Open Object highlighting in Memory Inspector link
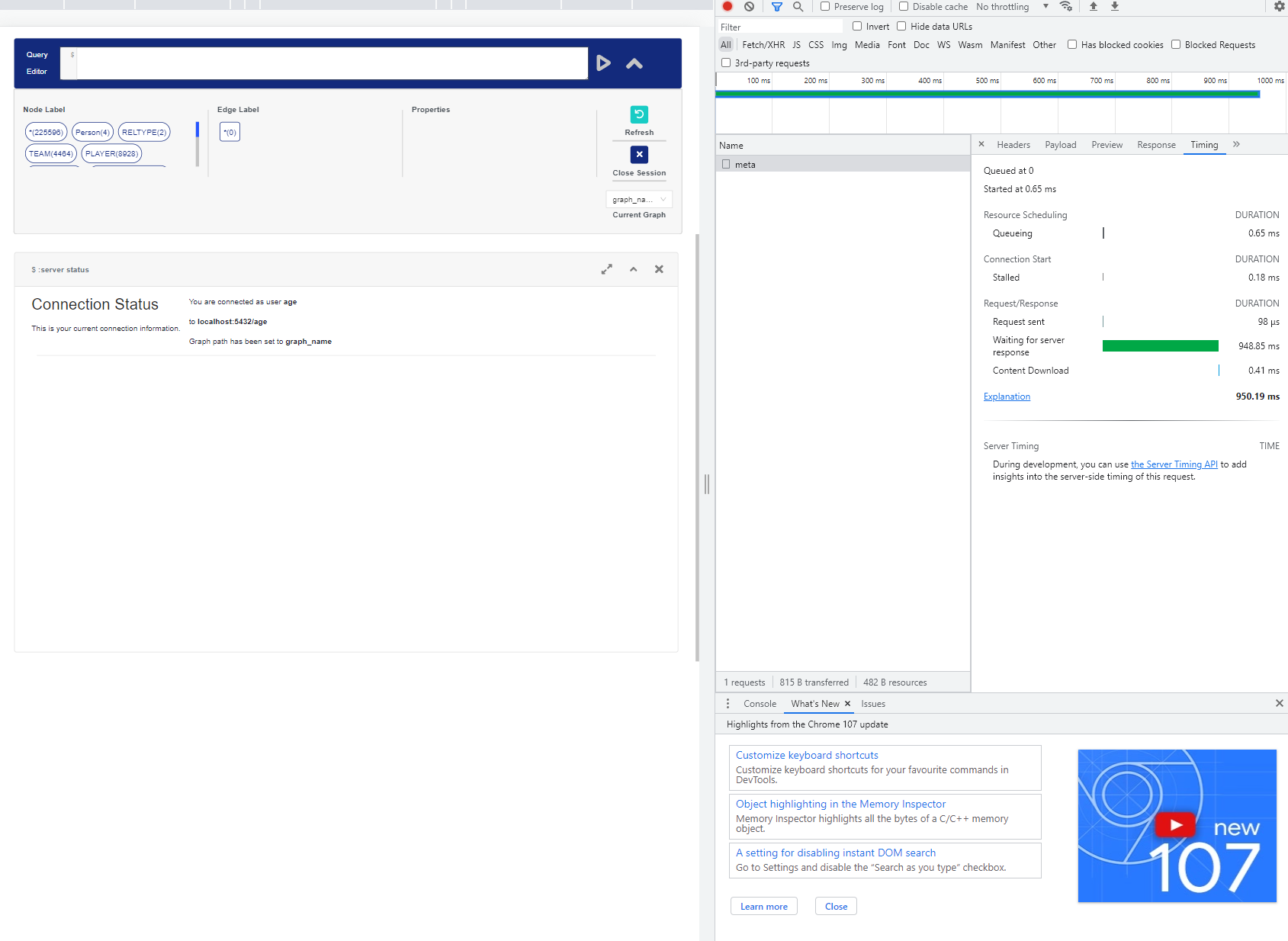 click(840, 805)
